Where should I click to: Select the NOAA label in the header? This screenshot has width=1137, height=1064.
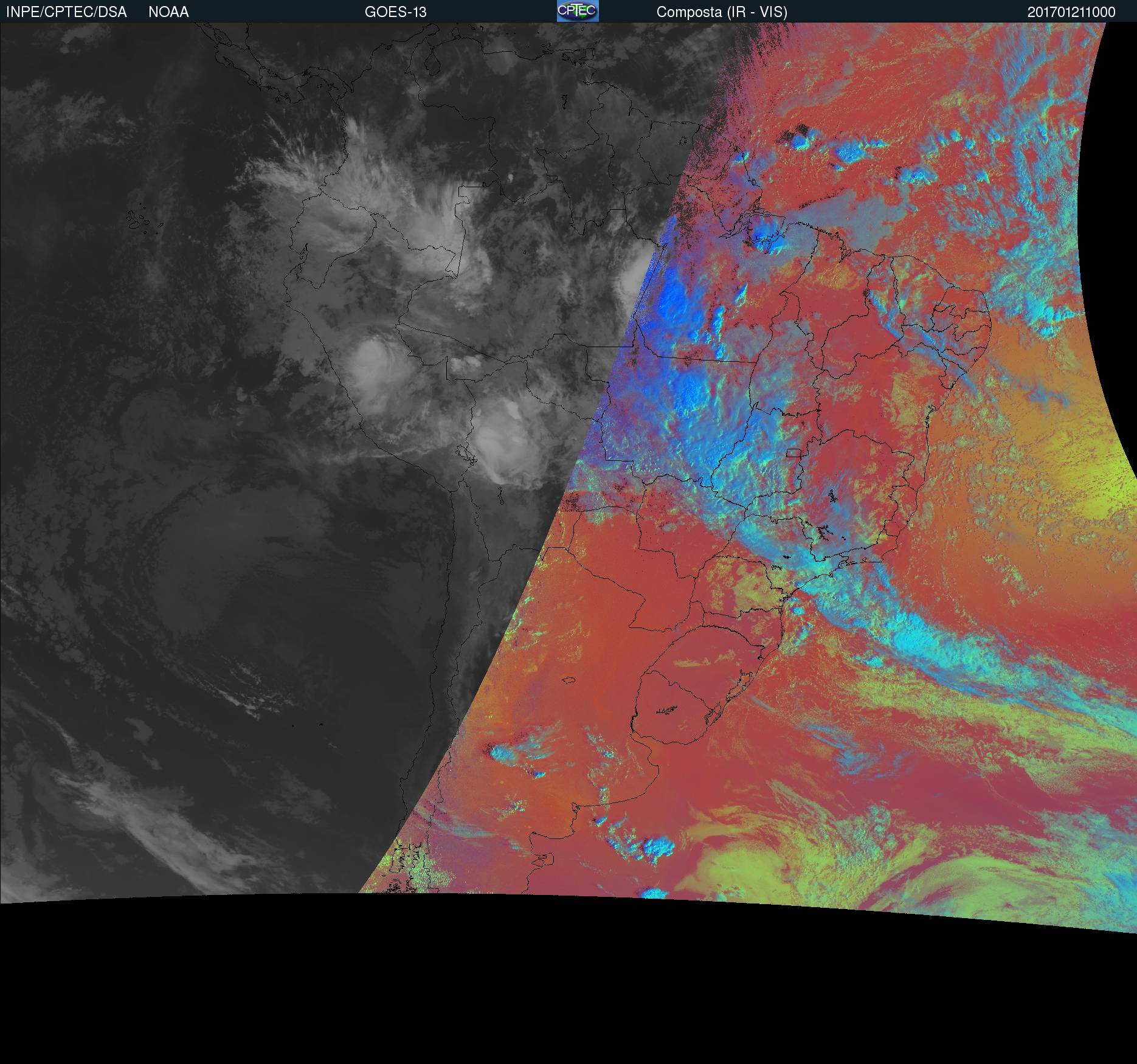pos(168,12)
